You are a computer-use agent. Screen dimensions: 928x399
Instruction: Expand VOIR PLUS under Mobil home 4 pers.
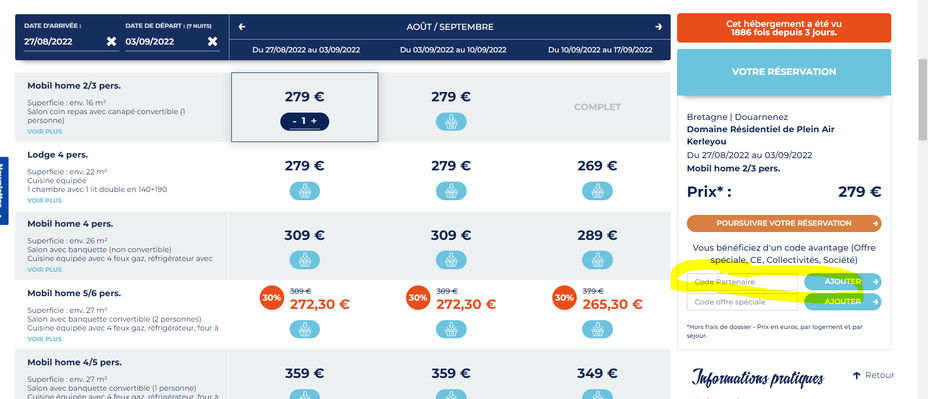pos(44,269)
